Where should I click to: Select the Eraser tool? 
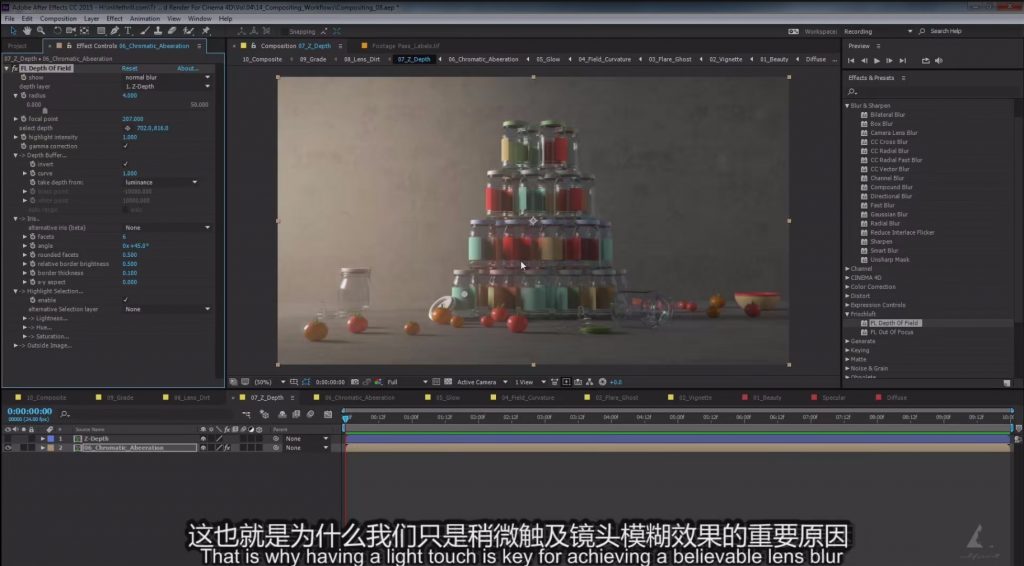171,31
